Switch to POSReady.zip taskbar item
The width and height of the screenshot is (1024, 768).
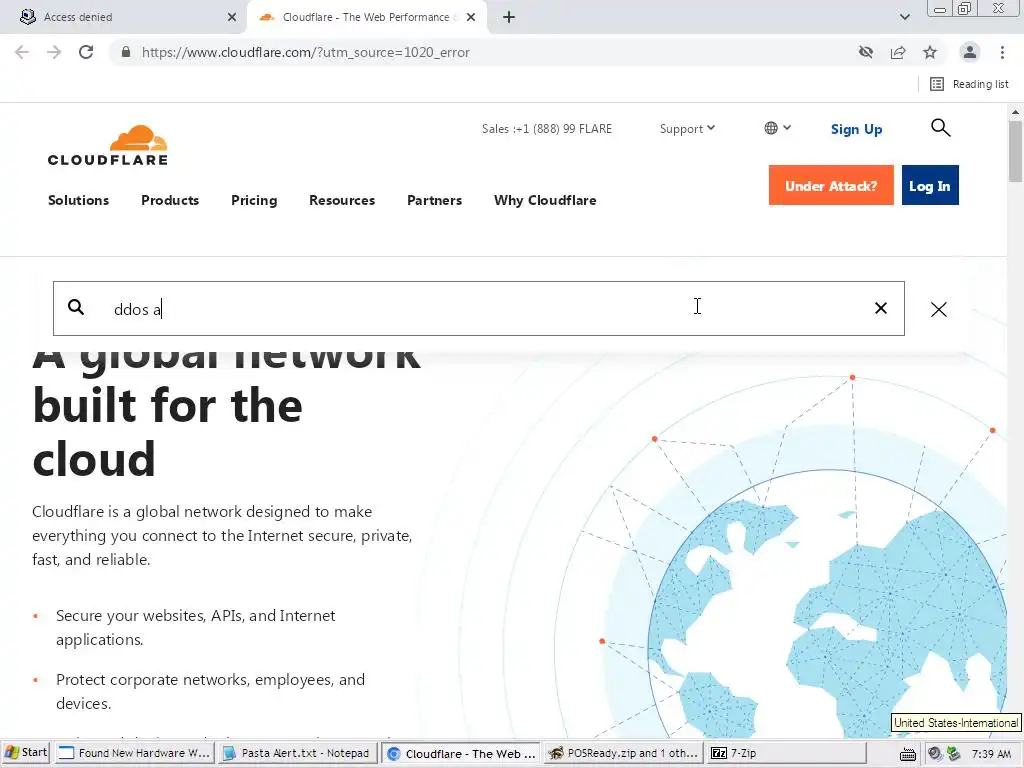click(x=623, y=753)
